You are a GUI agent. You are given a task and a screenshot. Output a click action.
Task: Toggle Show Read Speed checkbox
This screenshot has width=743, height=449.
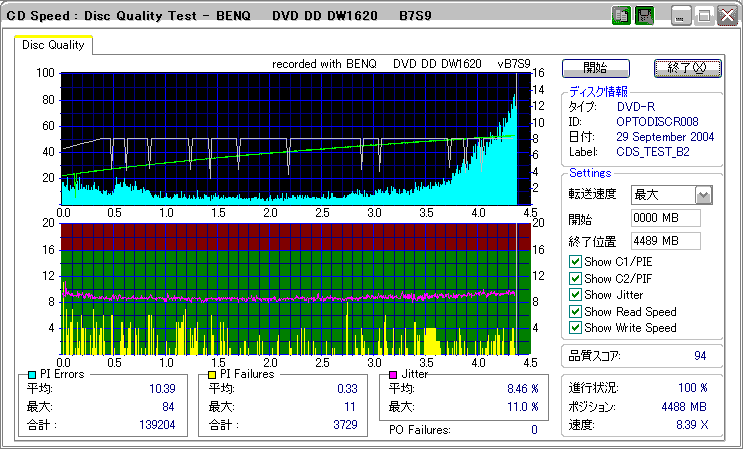tap(575, 311)
